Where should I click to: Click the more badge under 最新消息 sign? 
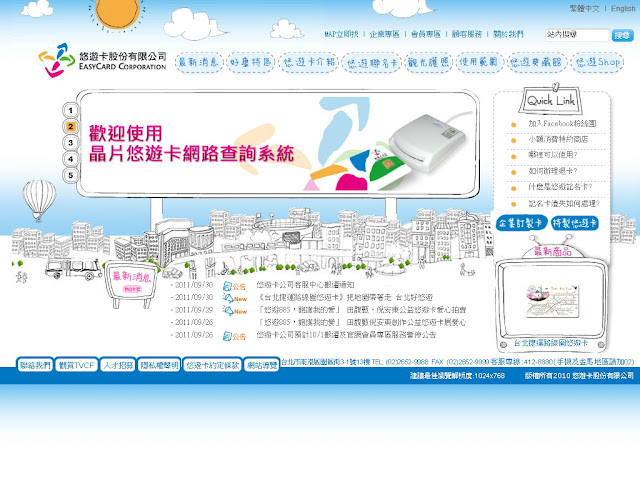132,289
